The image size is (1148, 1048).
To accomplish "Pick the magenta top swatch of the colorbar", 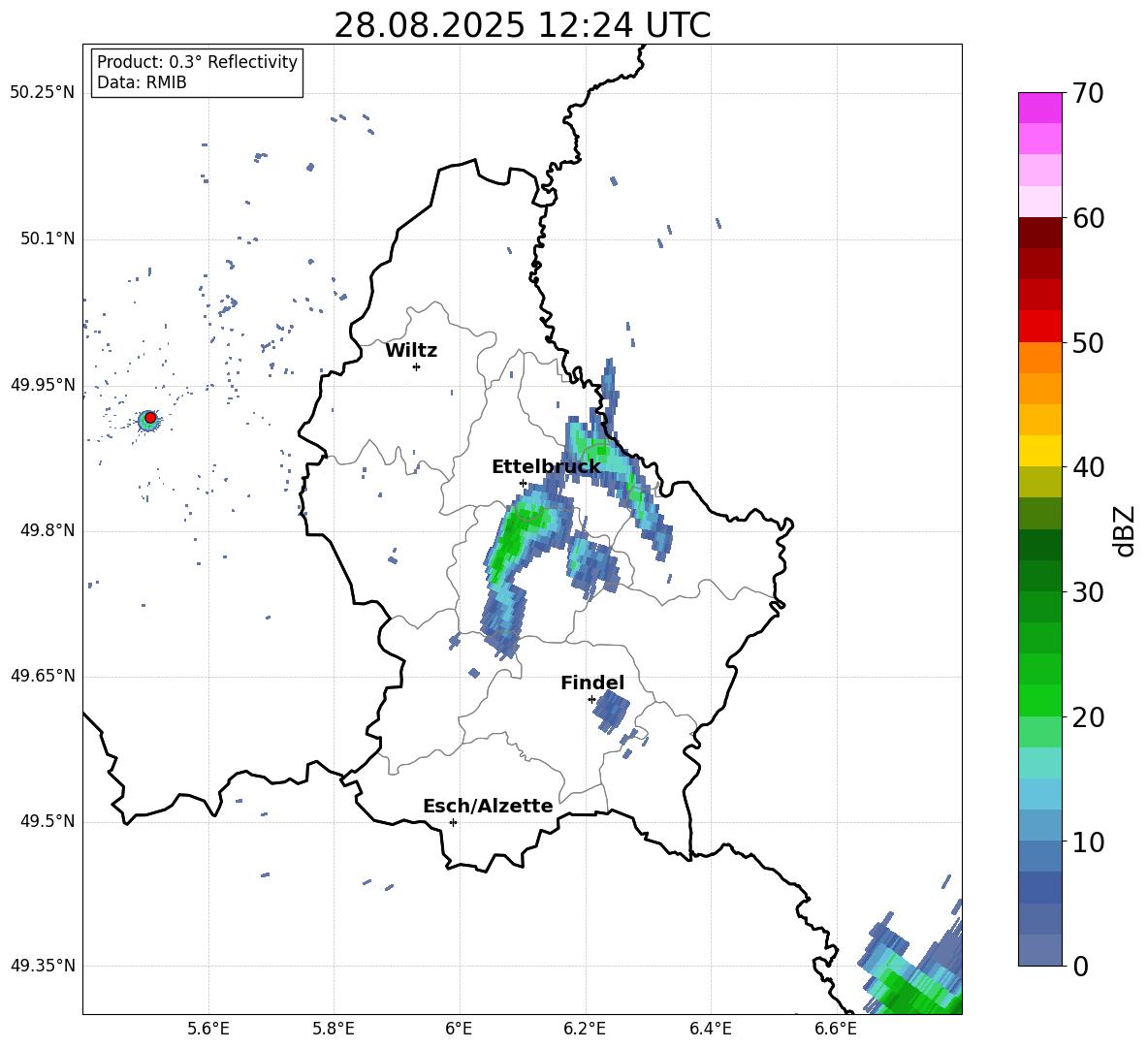I will click(1039, 108).
